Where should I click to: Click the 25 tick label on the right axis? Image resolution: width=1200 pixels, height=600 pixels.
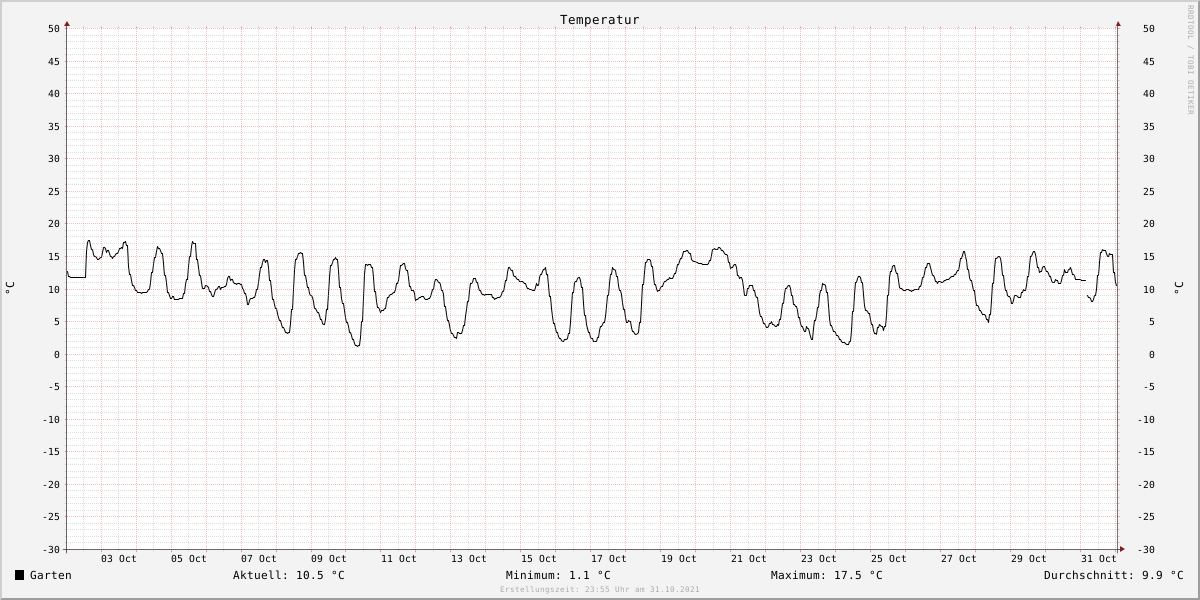pos(1148,191)
